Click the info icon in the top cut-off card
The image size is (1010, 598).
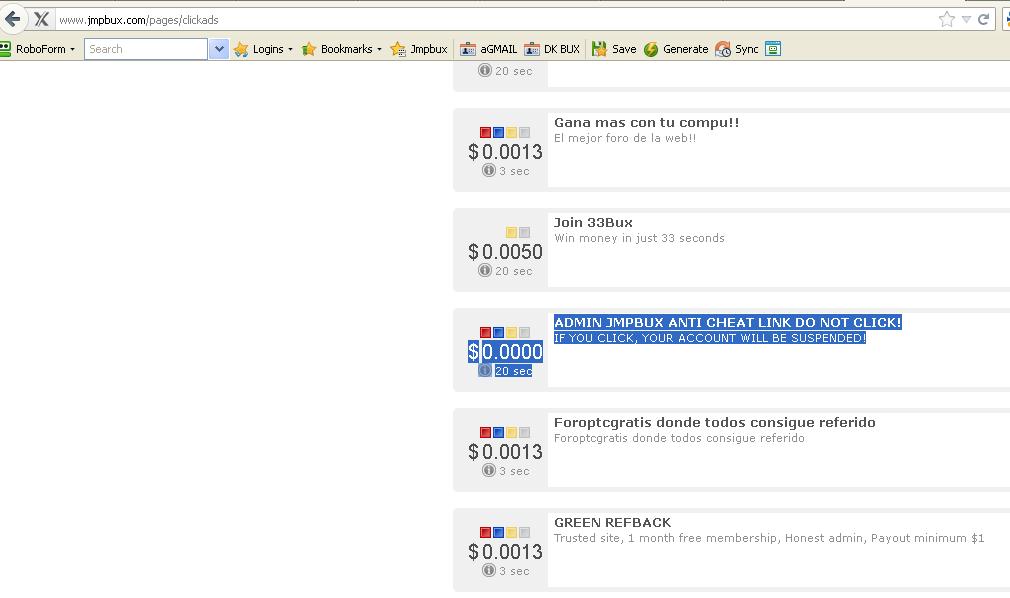[485, 70]
